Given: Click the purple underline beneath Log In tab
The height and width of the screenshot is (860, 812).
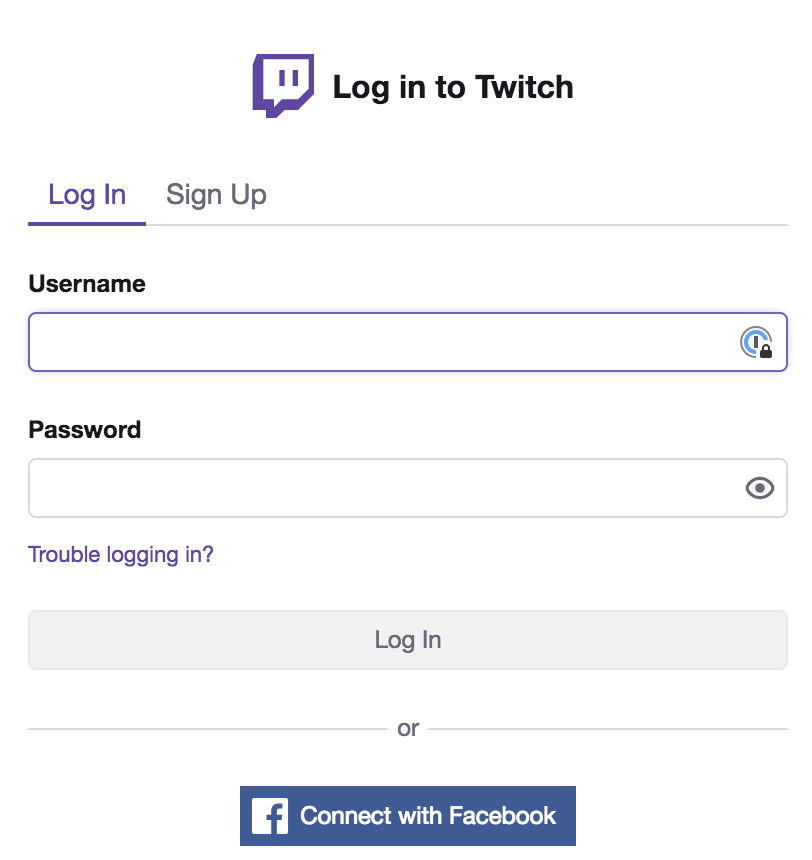Looking at the screenshot, I should (87, 223).
